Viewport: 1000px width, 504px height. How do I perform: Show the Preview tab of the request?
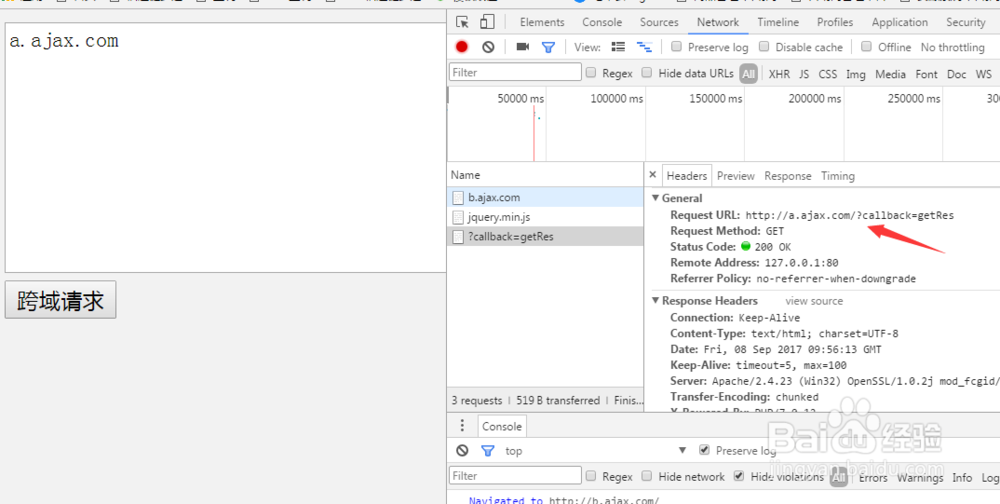click(735, 175)
